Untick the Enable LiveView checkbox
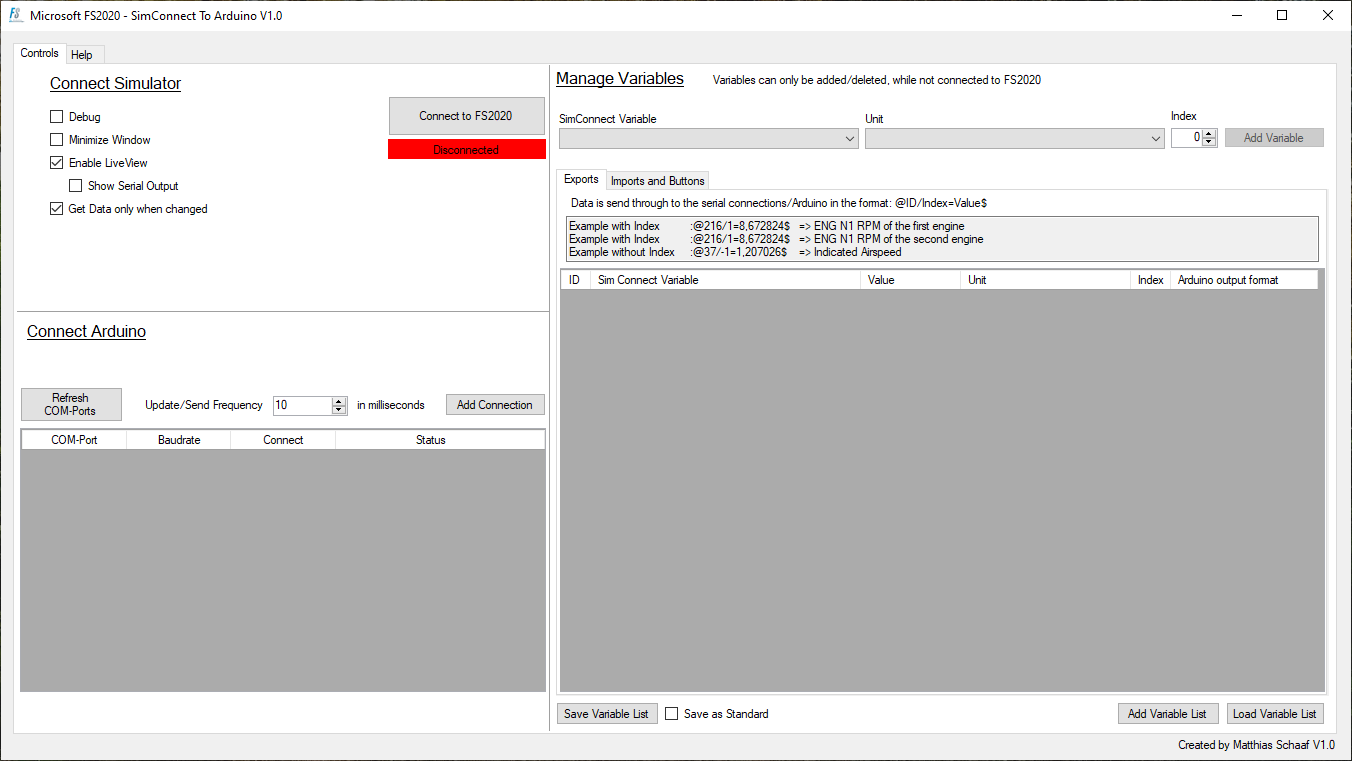Image resolution: width=1352 pixels, height=761 pixels. click(x=56, y=163)
